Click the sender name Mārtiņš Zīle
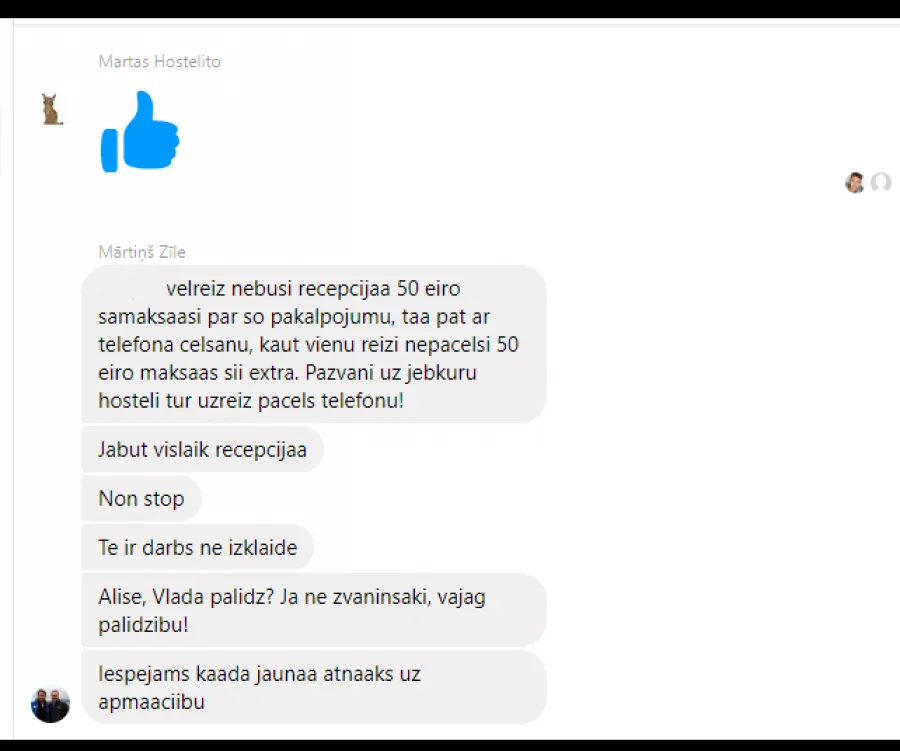 [x=142, y=252]
